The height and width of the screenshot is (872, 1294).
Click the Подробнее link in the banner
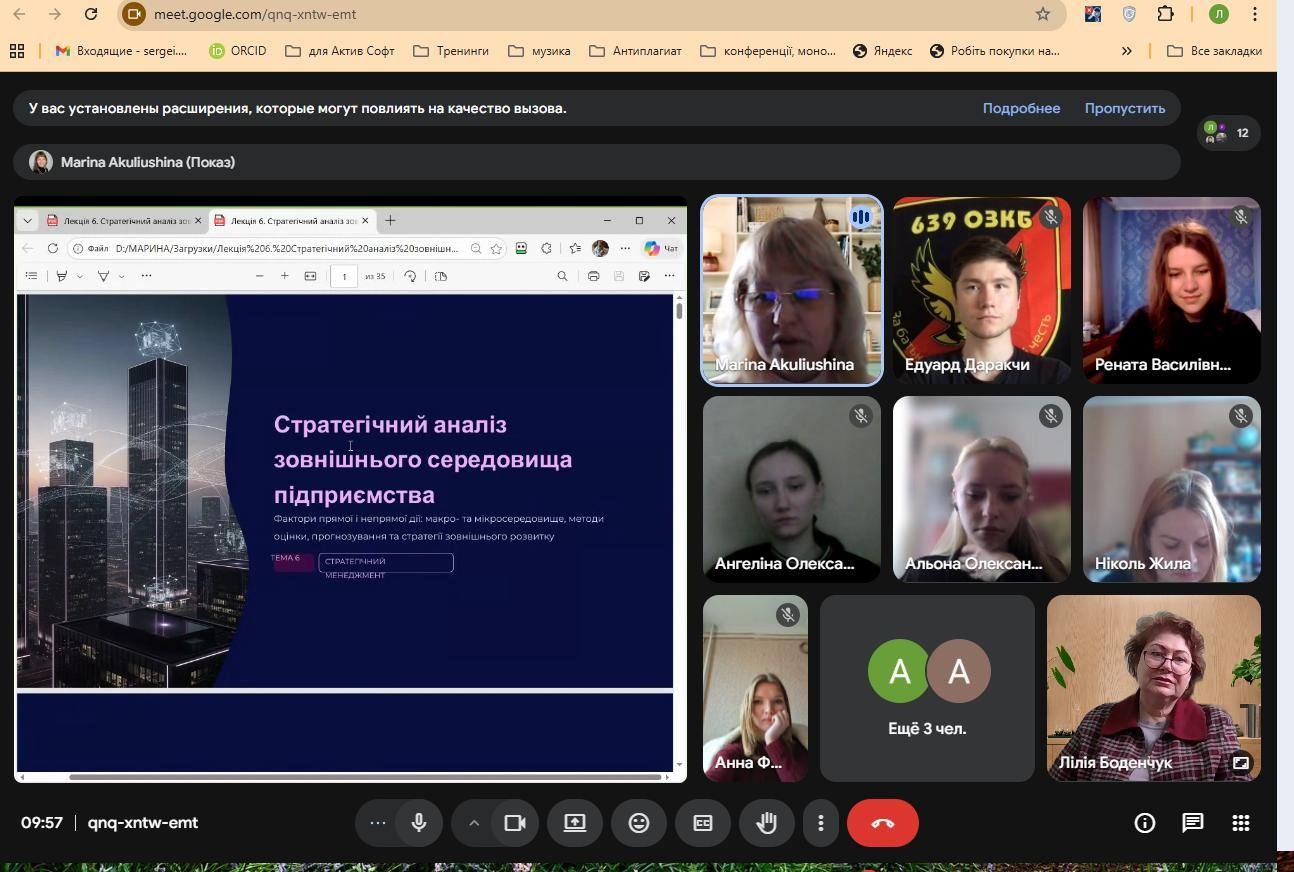(1021, 108)
